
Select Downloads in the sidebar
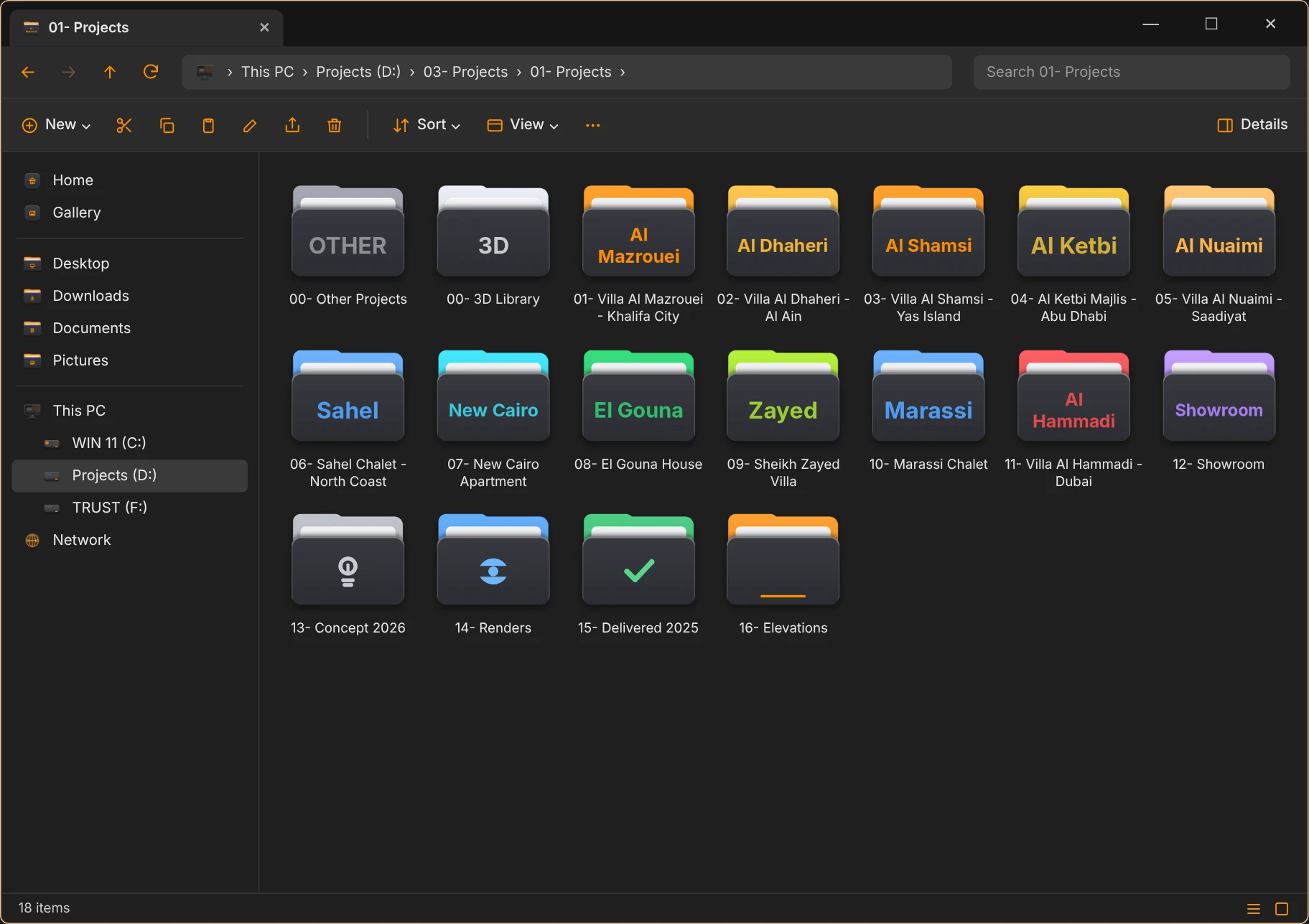130,296
